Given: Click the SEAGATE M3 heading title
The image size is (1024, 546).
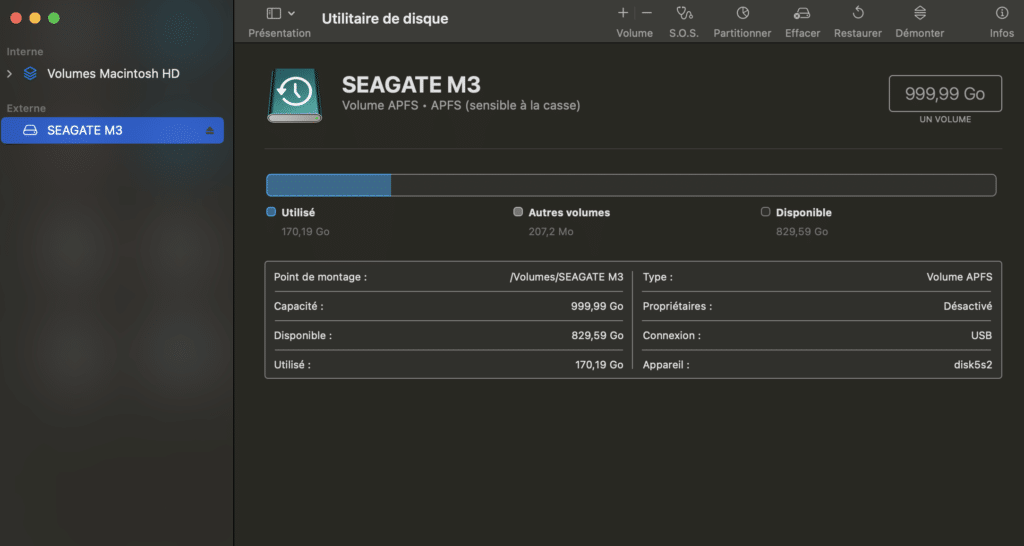Looking at the screenshot, I should [x=411, y=84].
